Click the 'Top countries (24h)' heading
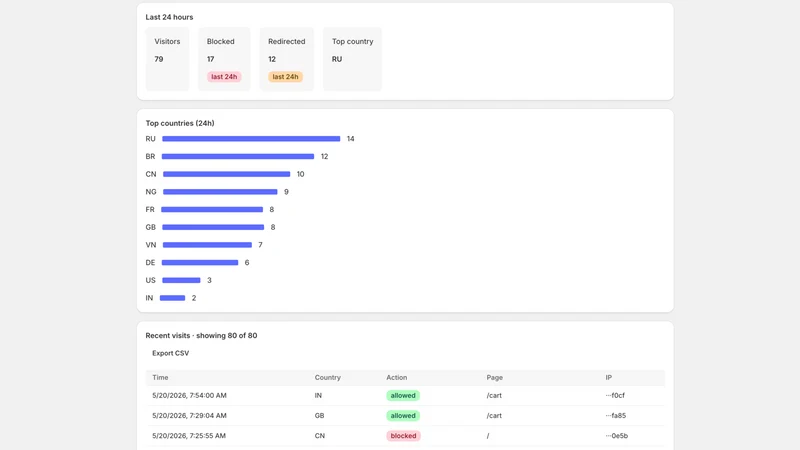Viewport: 800px width, 450px height. coord(180,123)
